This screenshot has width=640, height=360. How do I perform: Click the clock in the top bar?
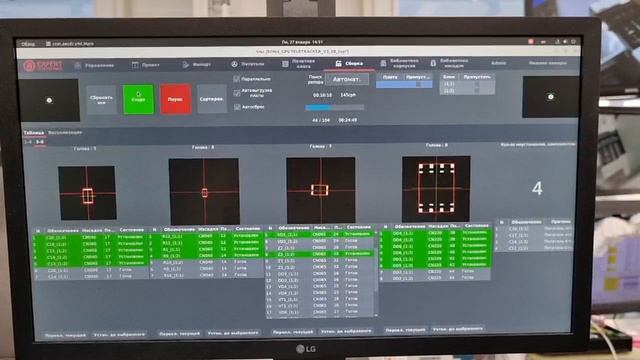[302, 42]
